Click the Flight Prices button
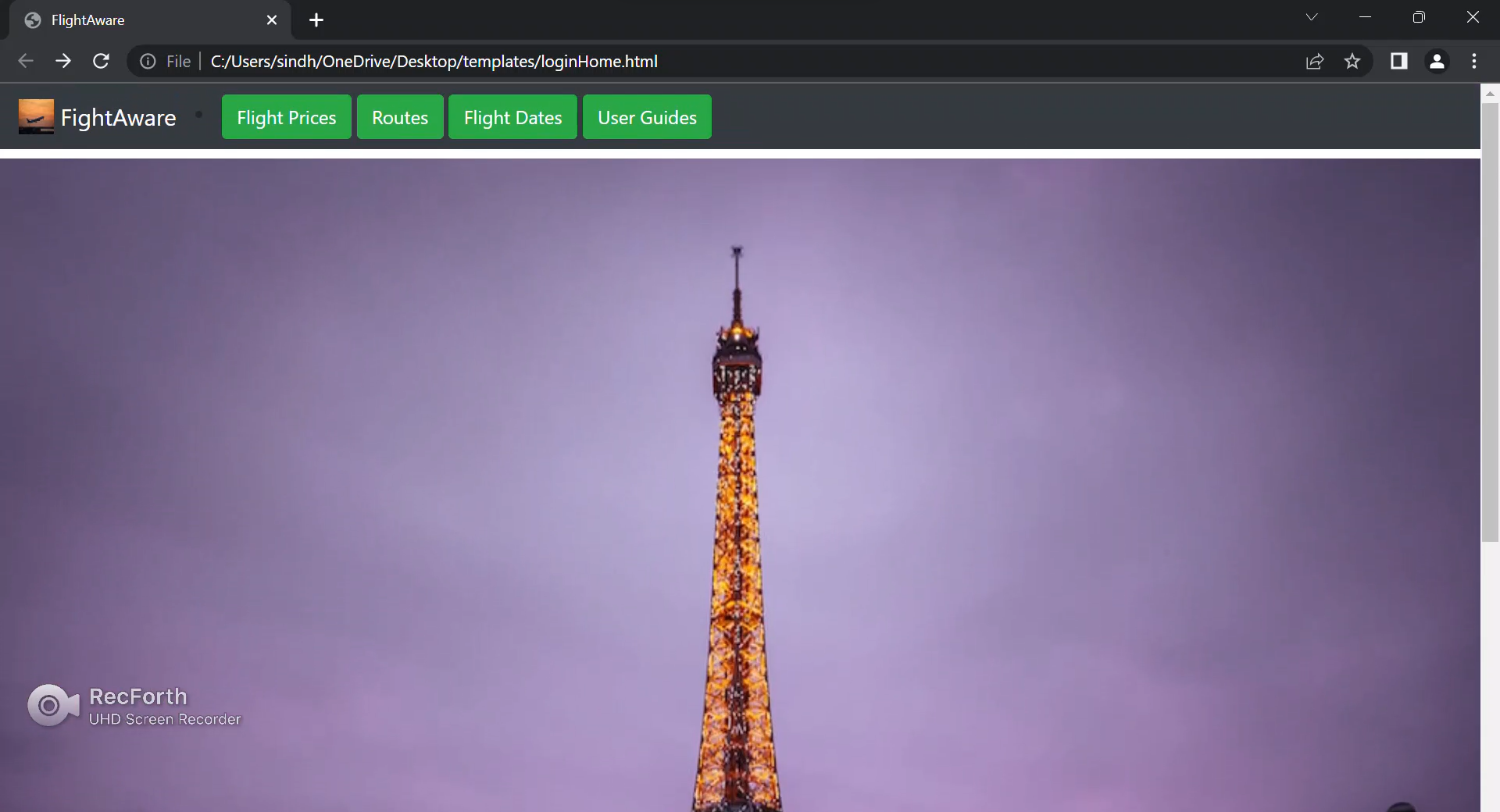1500x812 pixels. [x=286, y=116]
